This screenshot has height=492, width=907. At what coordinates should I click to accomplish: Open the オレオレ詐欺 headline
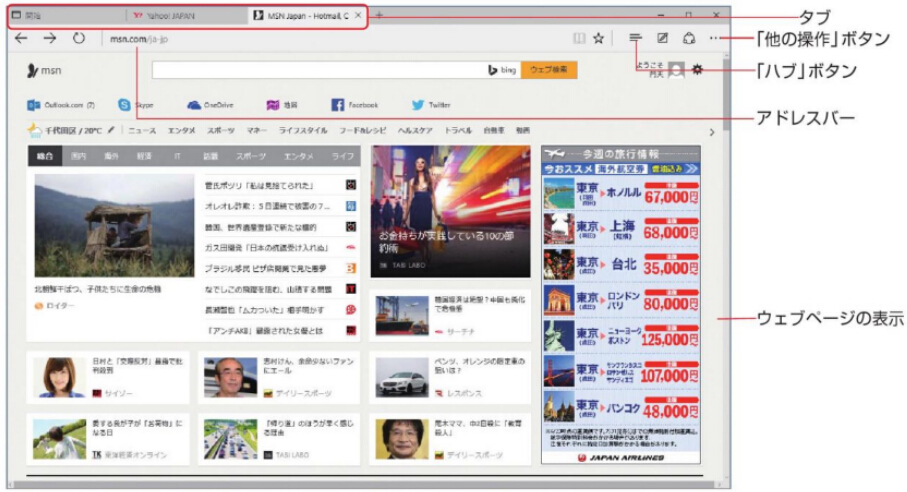[x=268, y=206]
